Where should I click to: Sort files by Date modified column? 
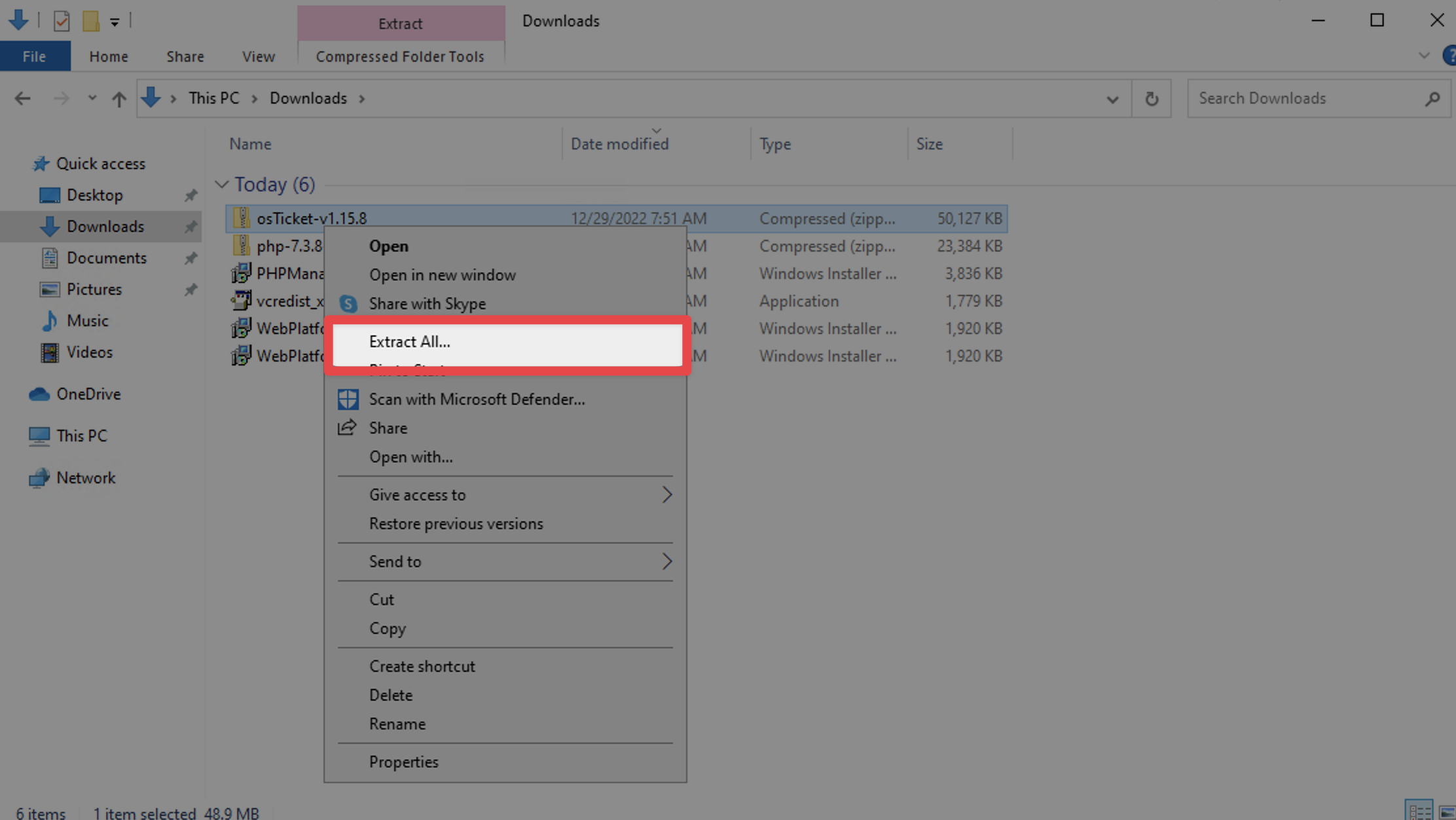619,144
